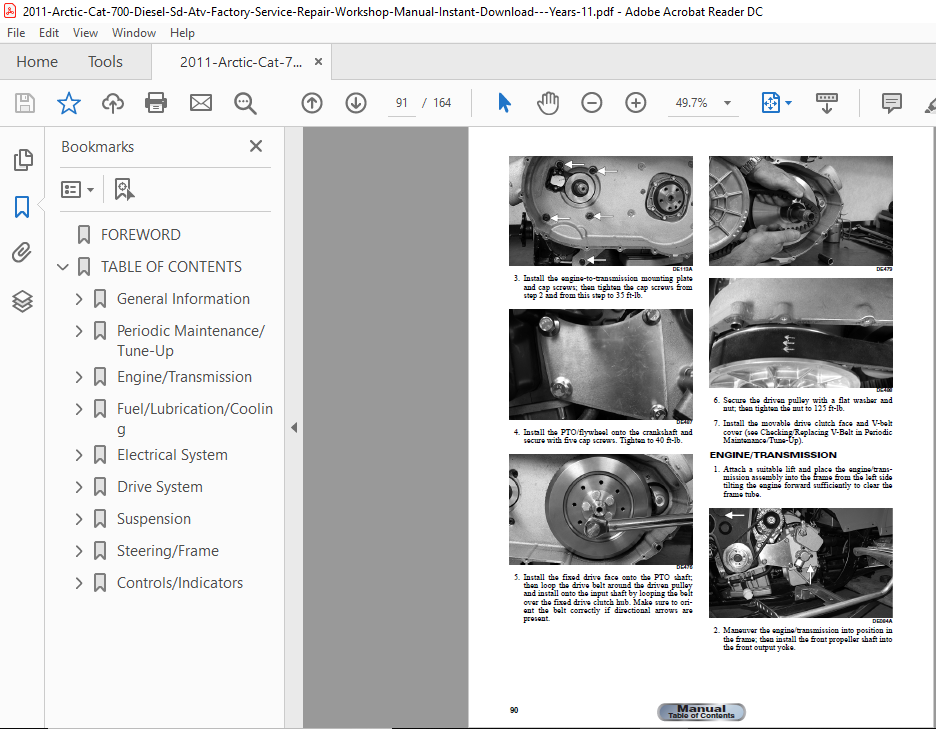The height and width of the screenshot is (729, 936).
Task: Toggle the Bookmarks panel icon
Action: tap(22, 207)
